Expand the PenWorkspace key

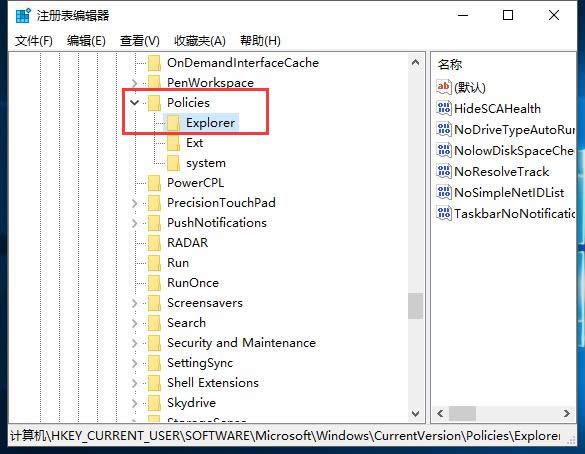point(134,83)
